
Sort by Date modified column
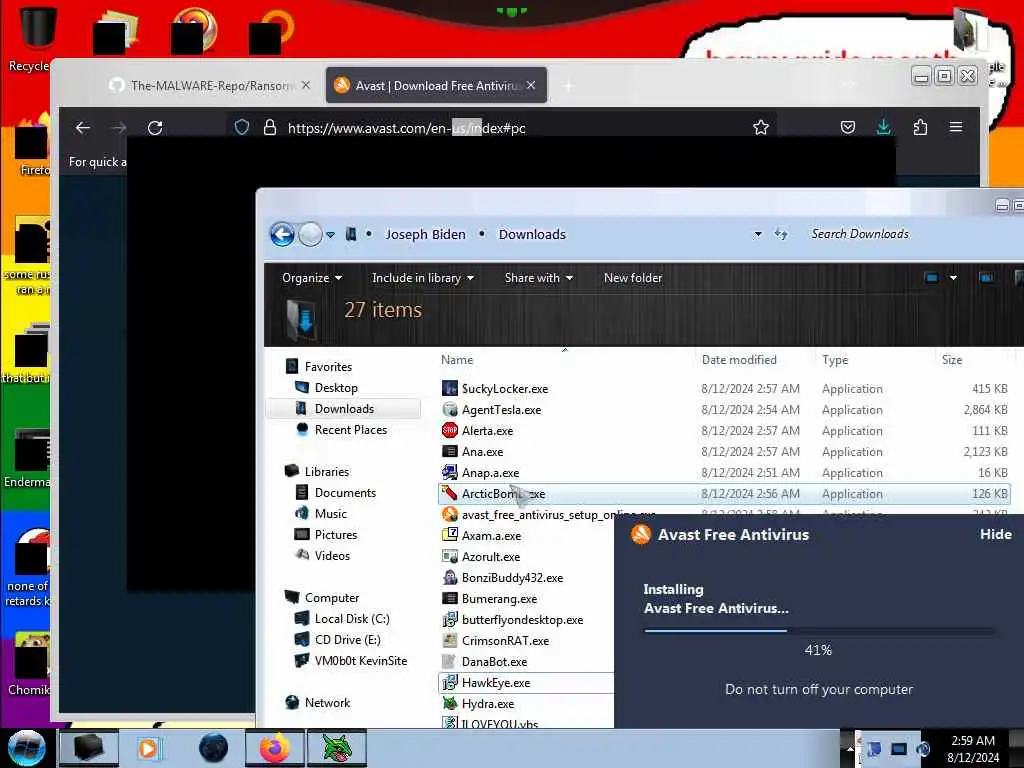click(x=739, y=360)
